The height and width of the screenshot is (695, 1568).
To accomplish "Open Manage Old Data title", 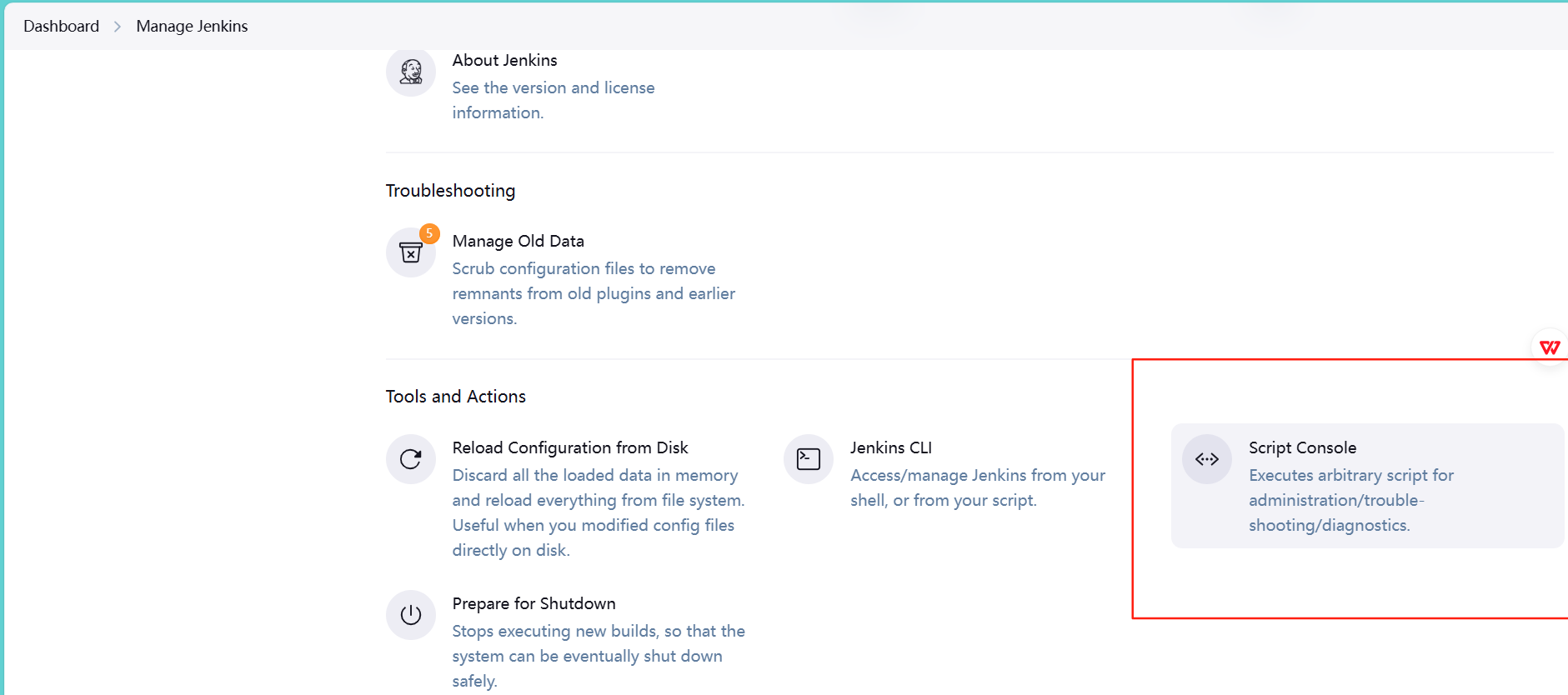I will click(x=518, y=241).
